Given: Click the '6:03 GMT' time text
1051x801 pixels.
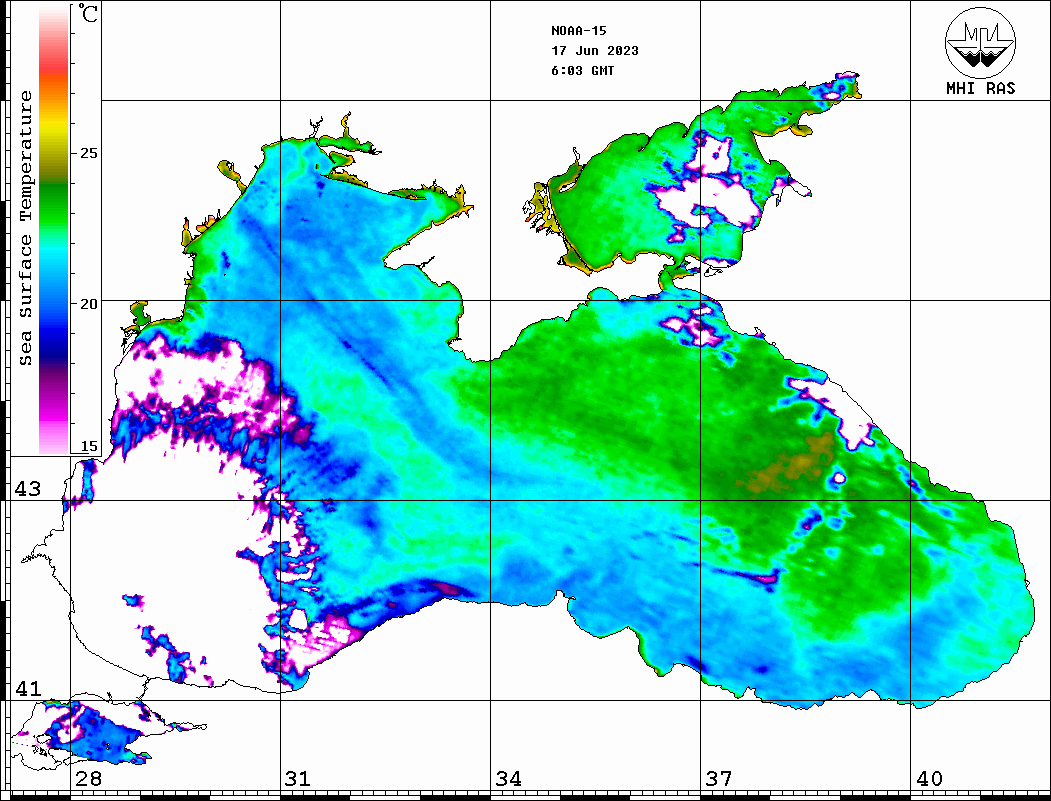Looking at the screenshot, I should click(582, 71).
